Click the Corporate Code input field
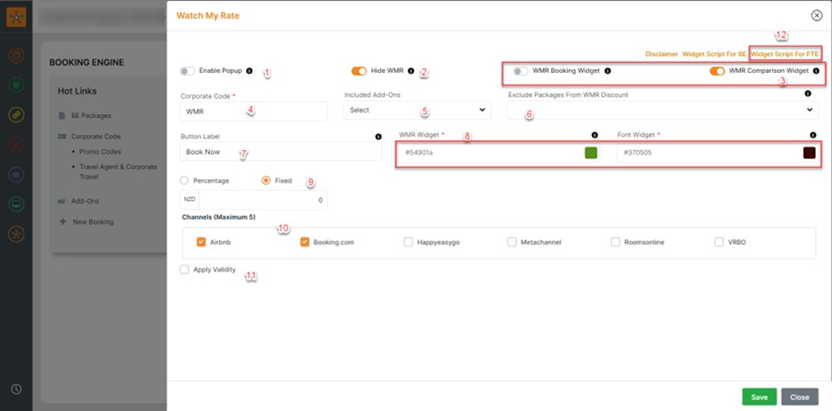832x411 pixels. (x=255, y=111)
